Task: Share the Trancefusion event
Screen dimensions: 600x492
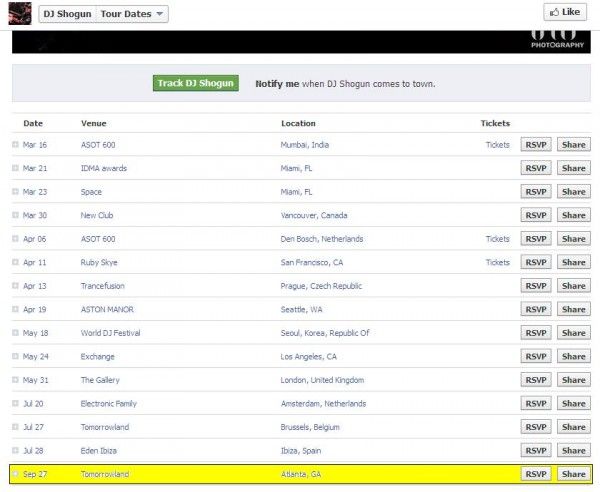Action: [574, 286]
